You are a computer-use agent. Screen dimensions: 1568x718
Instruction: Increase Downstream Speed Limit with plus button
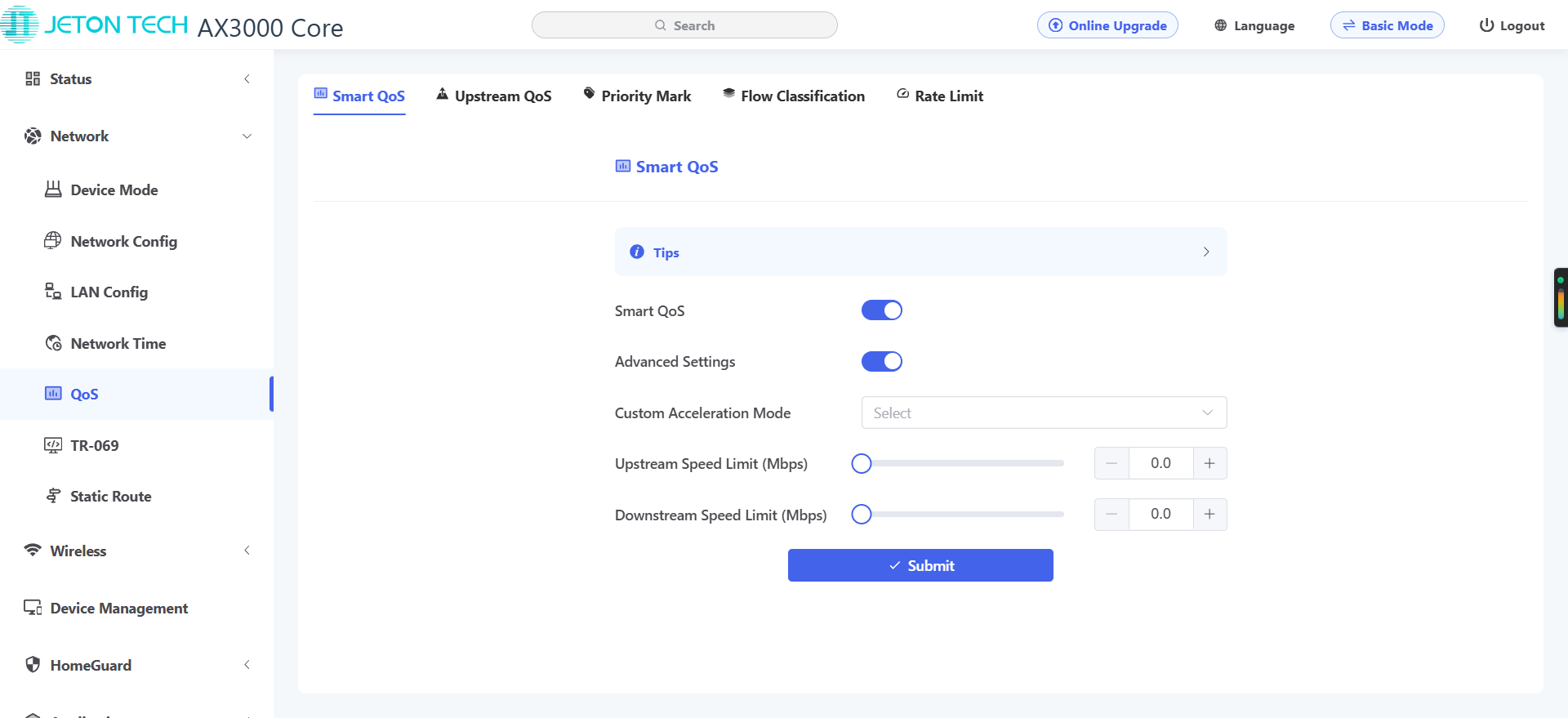tap(1209, 514)
